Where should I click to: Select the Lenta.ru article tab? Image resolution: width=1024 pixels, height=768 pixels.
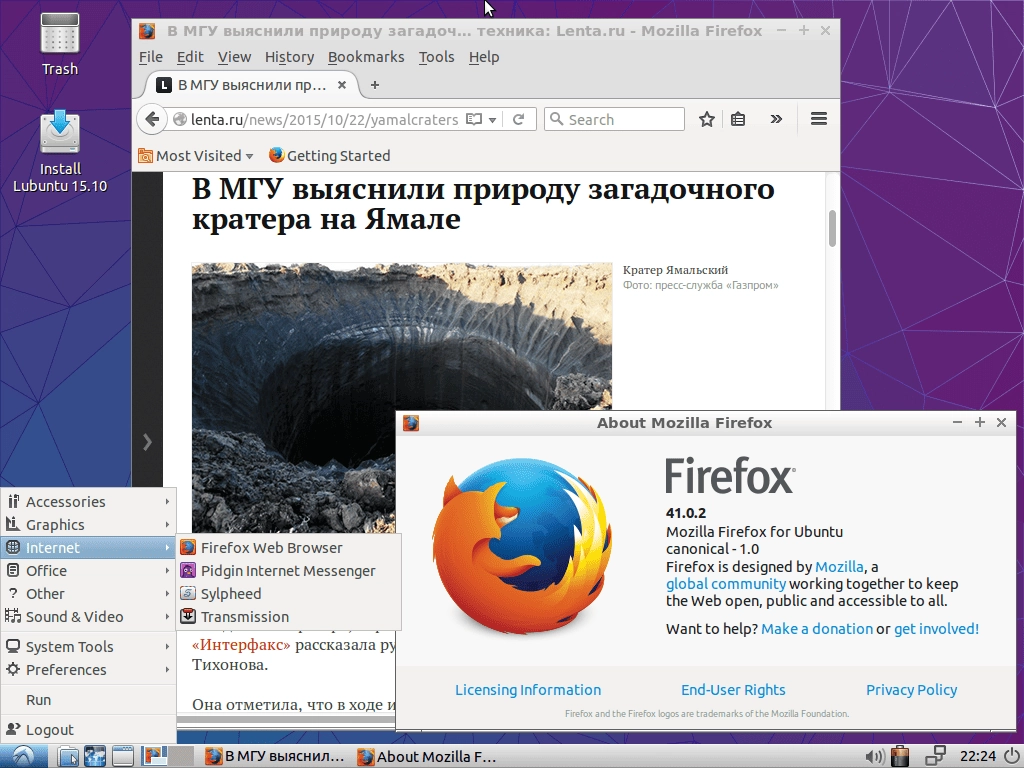[x=251, y=85]
